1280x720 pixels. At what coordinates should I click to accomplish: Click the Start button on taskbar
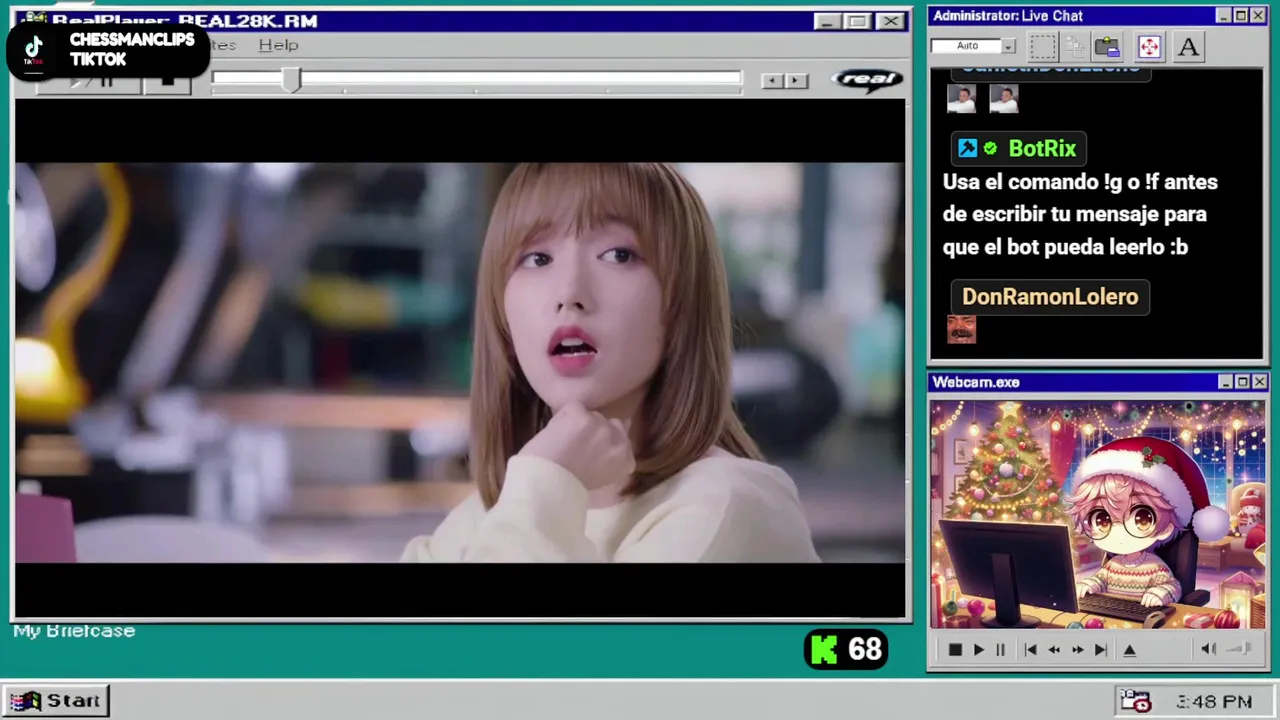(56, 701)
